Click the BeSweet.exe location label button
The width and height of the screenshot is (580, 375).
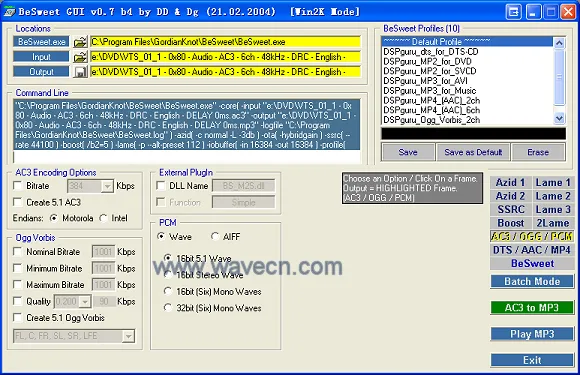pos(41,42)
